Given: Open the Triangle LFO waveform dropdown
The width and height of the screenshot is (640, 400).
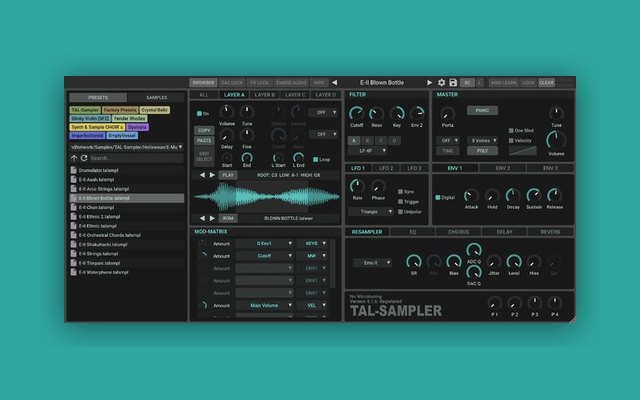Looking at the screenshot, I should (371, 211).
